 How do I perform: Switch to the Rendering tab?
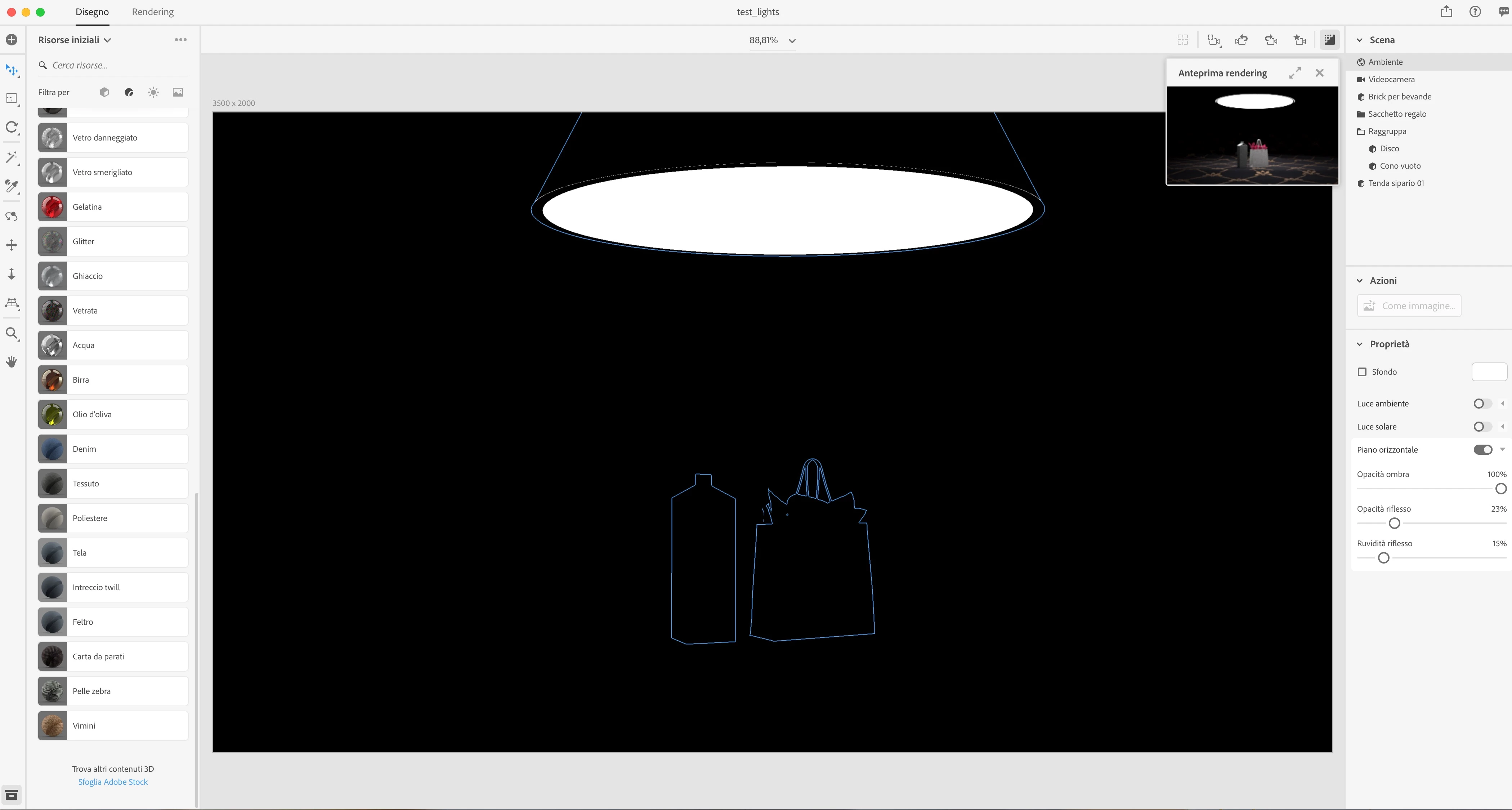(x=153, y=12)
